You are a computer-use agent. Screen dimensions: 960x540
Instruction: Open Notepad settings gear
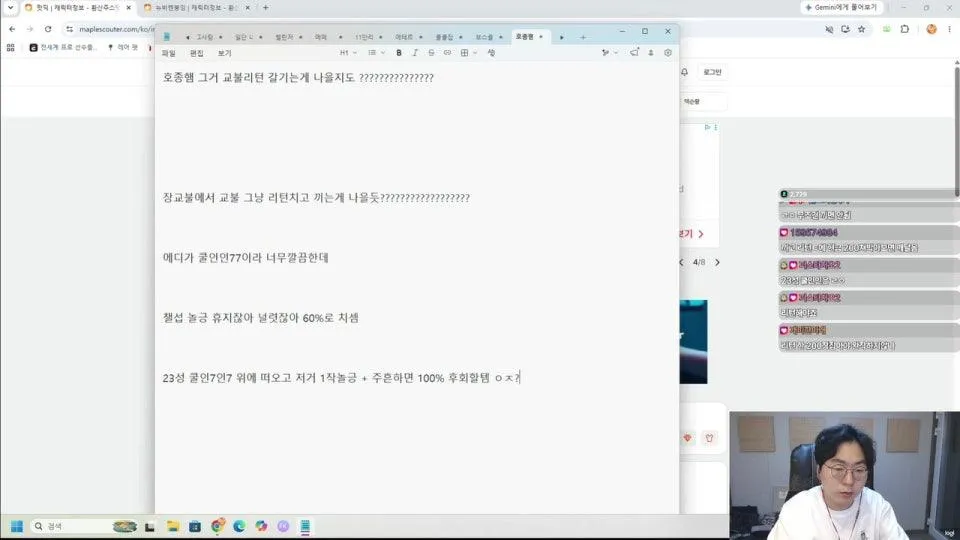pos(668,53)
